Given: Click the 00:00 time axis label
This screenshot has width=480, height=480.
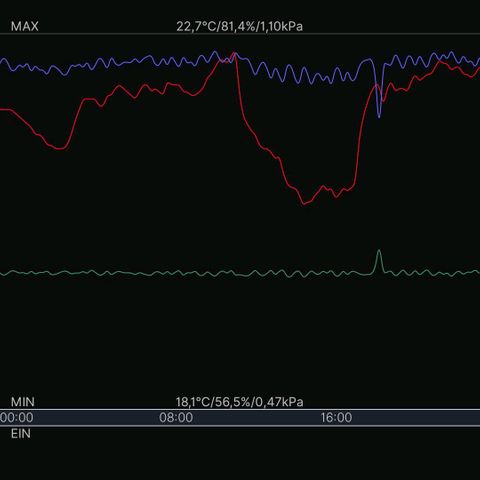Looking at the screenshot, I should [x=16, y=418].
